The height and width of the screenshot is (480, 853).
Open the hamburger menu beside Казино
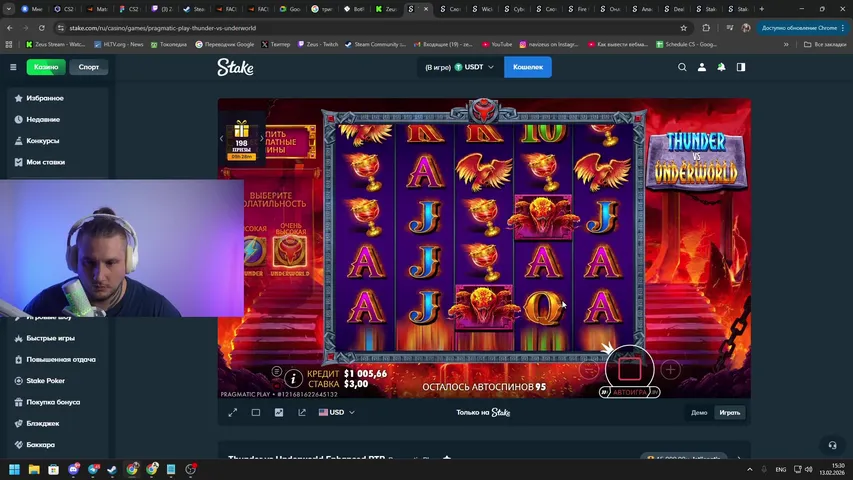click(13, 67)
